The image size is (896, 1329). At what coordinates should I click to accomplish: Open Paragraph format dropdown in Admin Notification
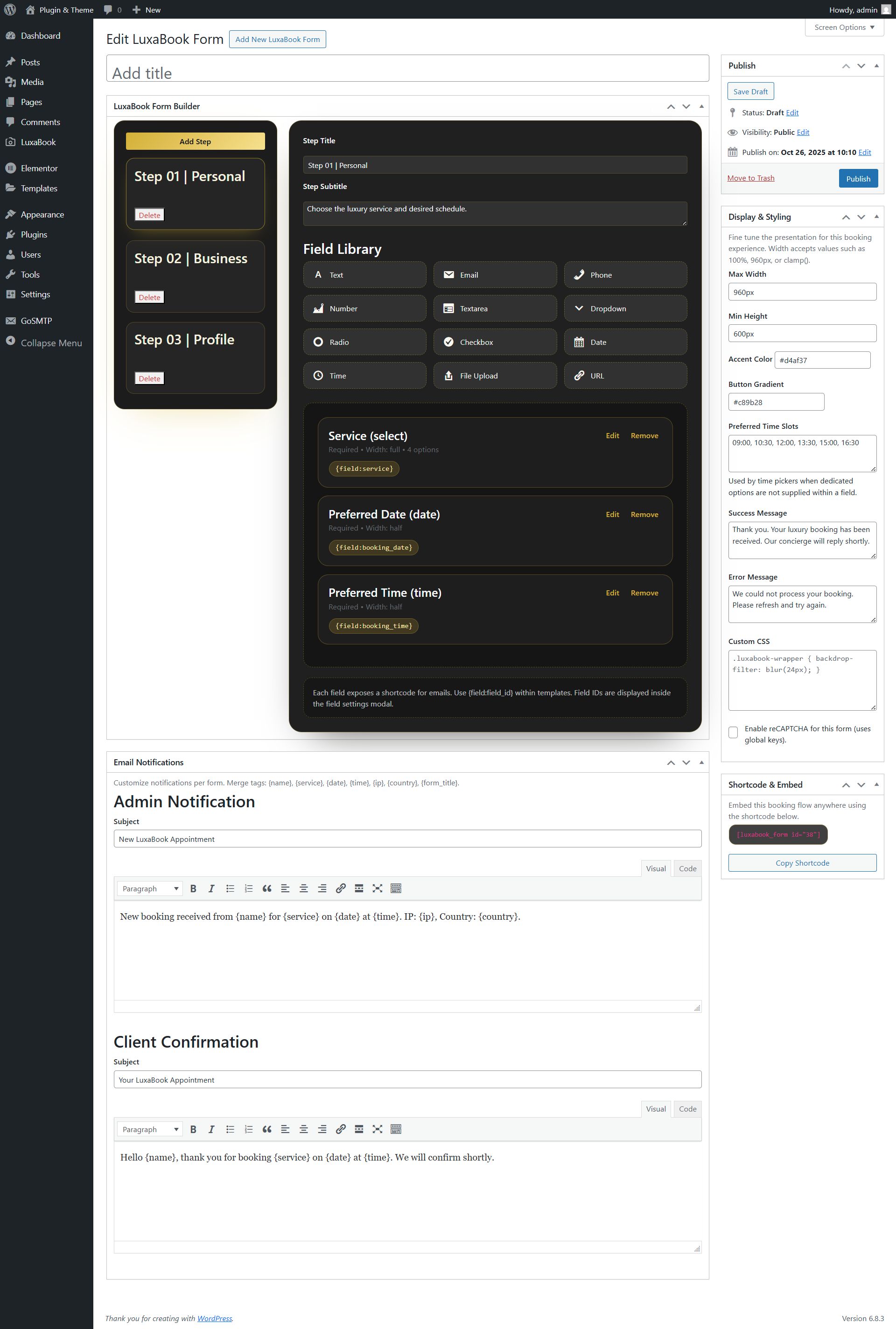(150, 888)
